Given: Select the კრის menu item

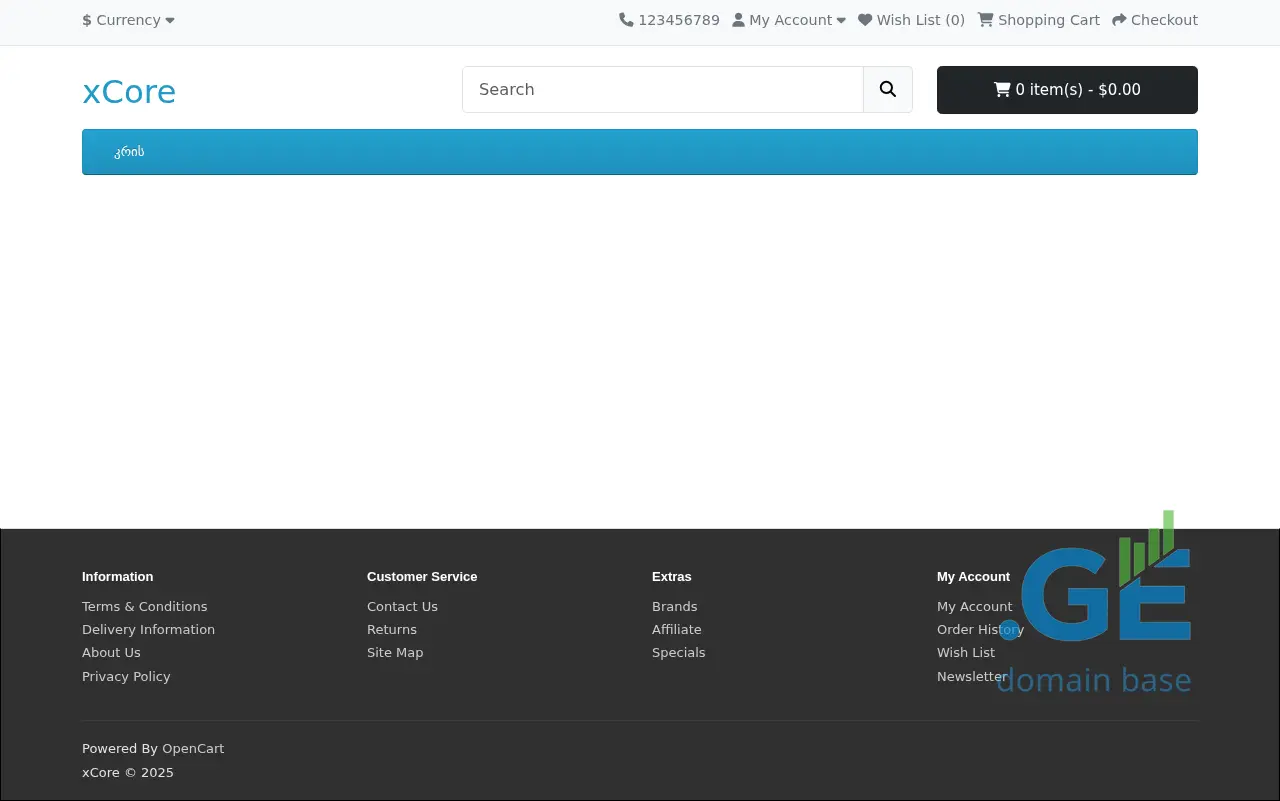Looking at the screenshot, I should tap(129, 152).
